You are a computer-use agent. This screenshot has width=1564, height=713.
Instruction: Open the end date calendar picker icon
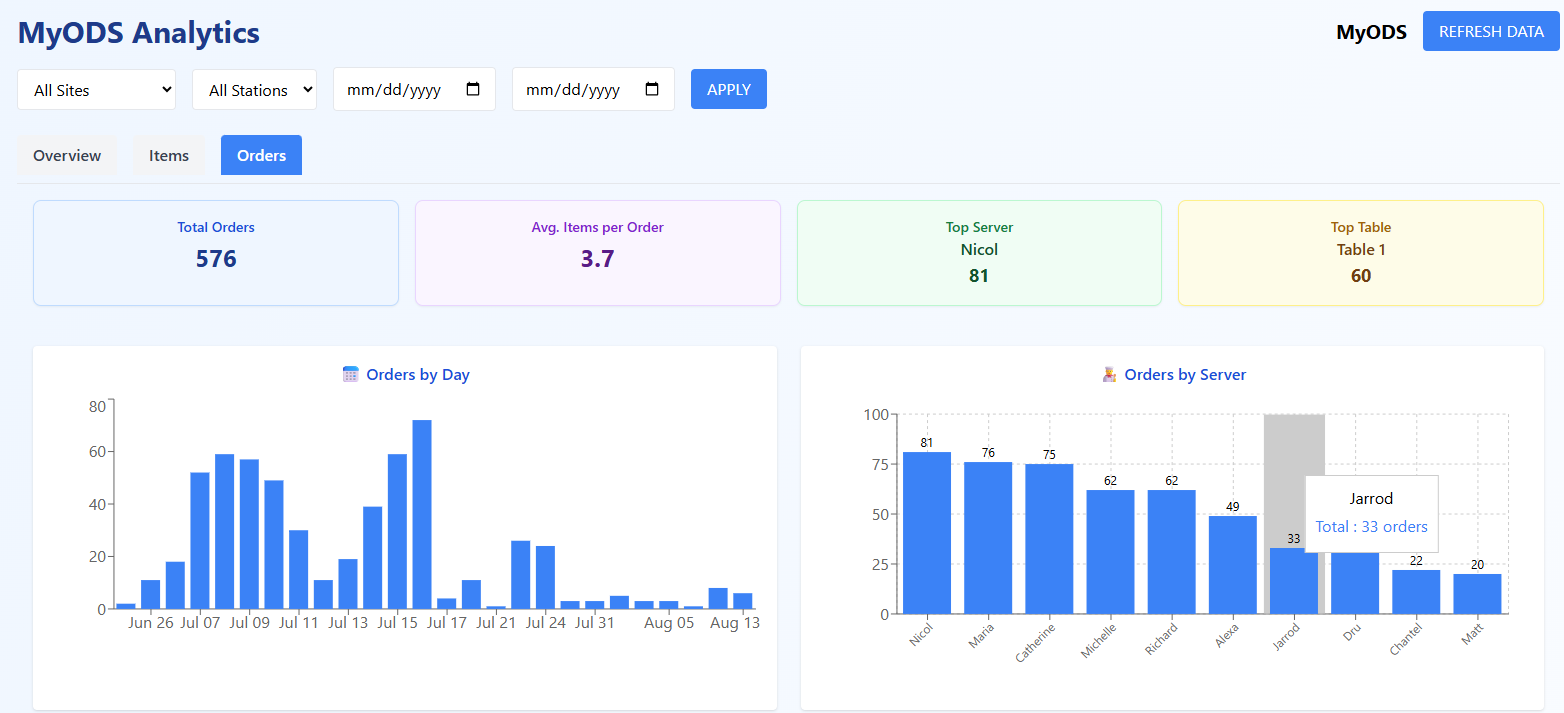pyautogui.click(x=653, y=89)
